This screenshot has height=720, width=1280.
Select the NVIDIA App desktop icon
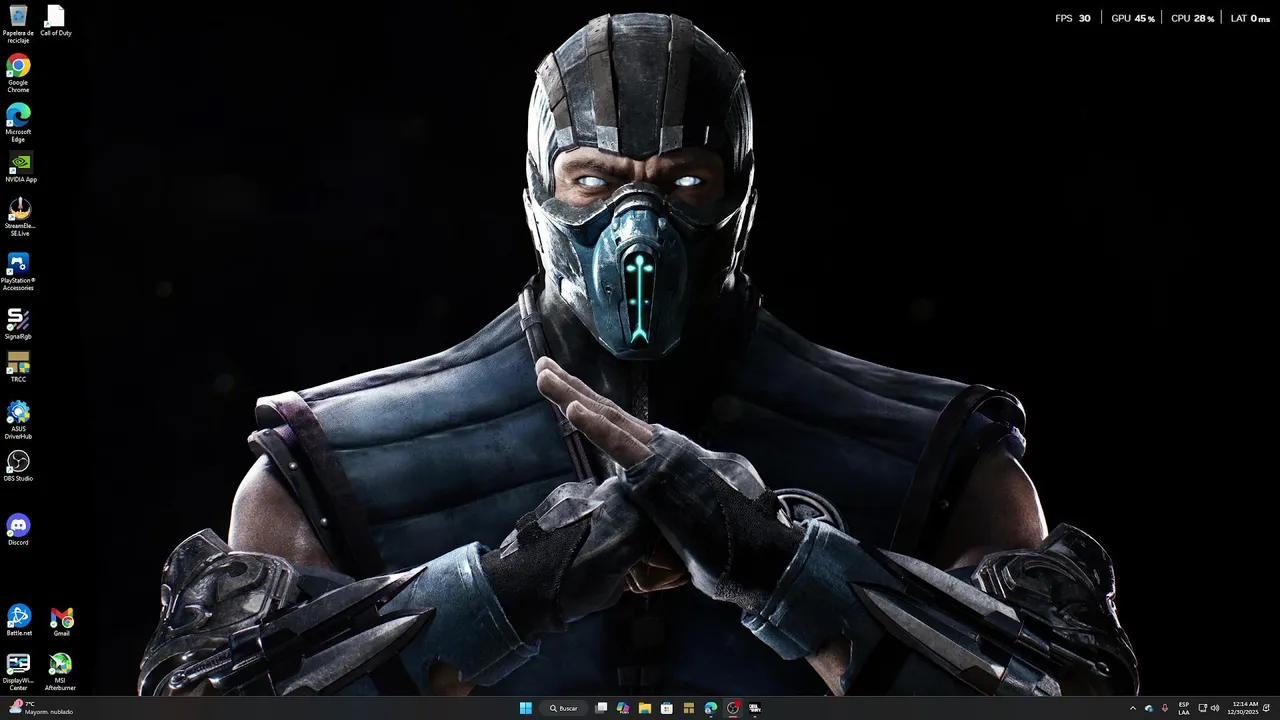pos(20,167)
